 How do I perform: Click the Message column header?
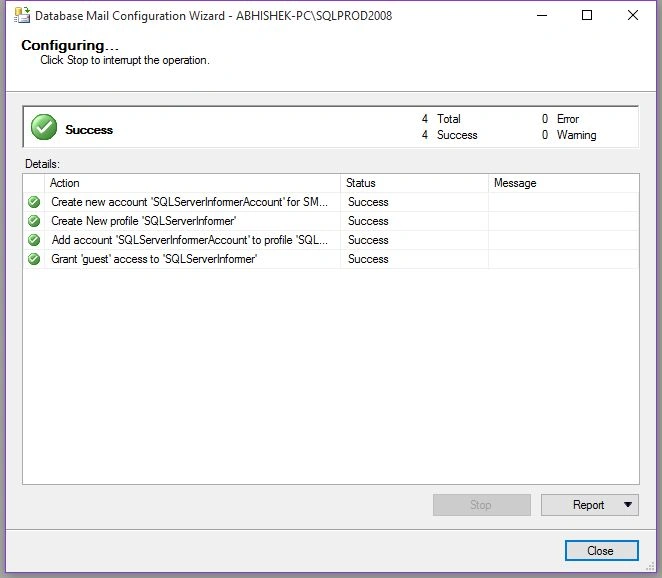[564, 183]
